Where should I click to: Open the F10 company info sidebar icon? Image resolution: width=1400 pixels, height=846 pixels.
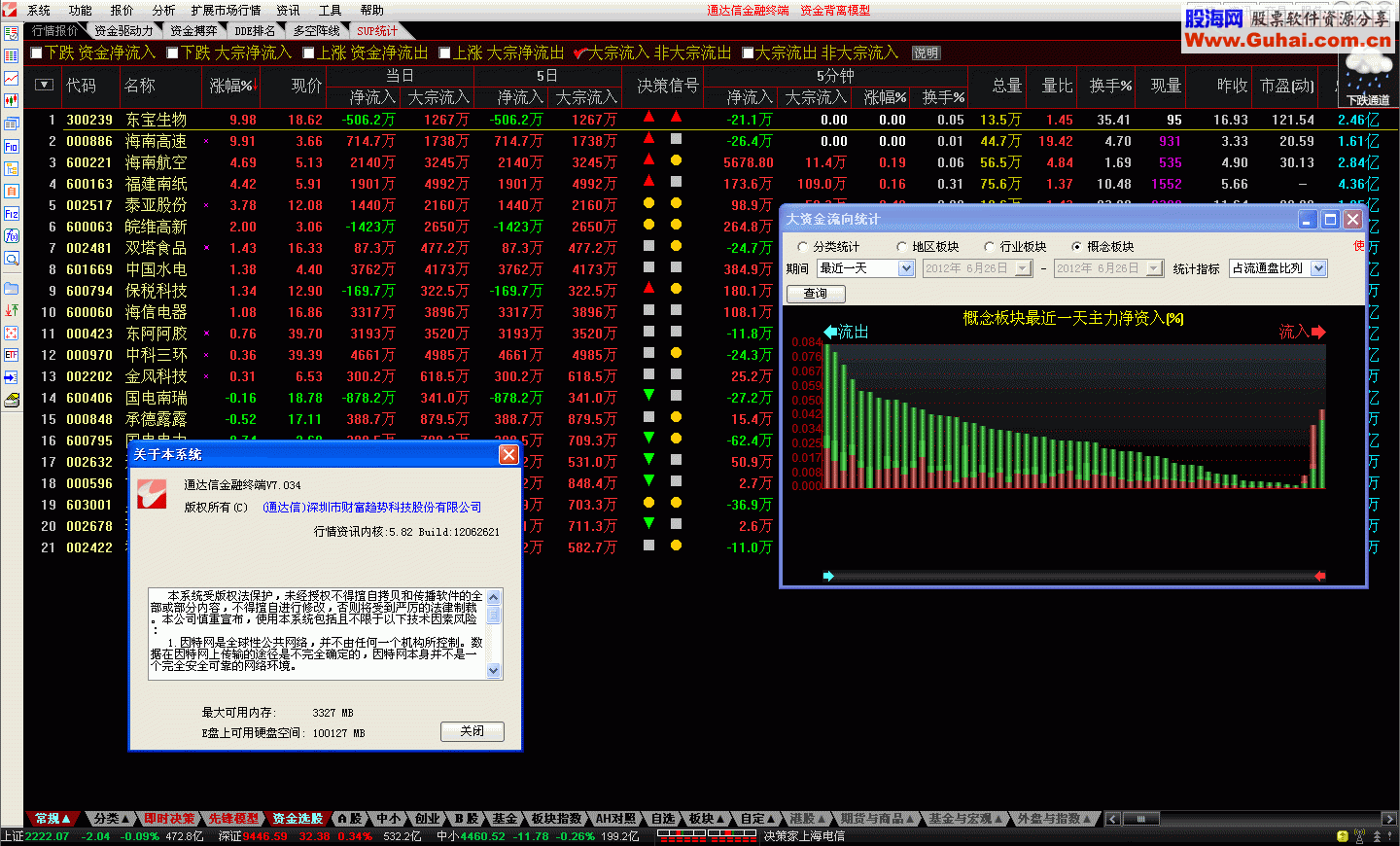(12, 147)
